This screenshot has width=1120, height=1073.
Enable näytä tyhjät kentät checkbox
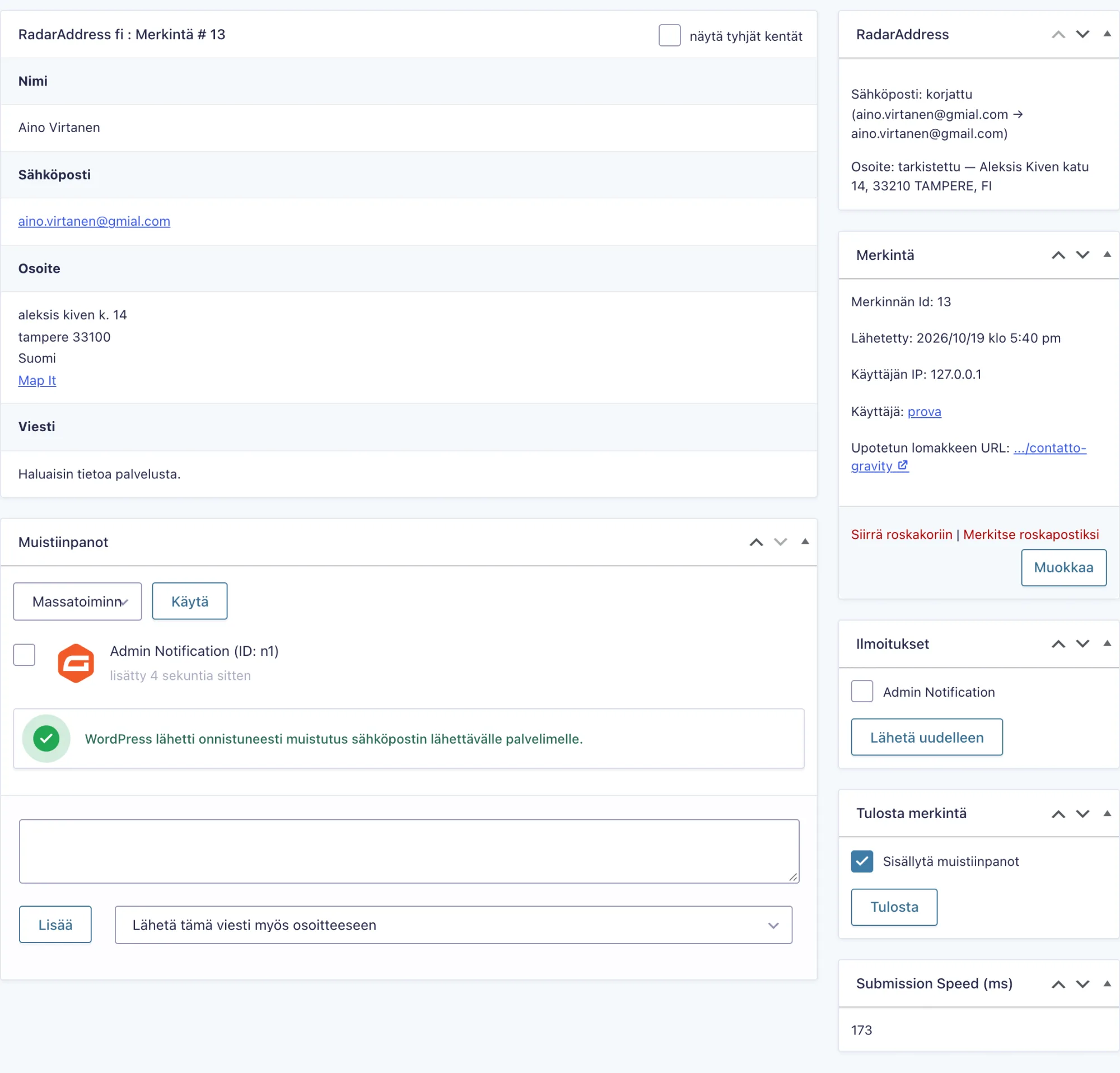coord(669,35)
